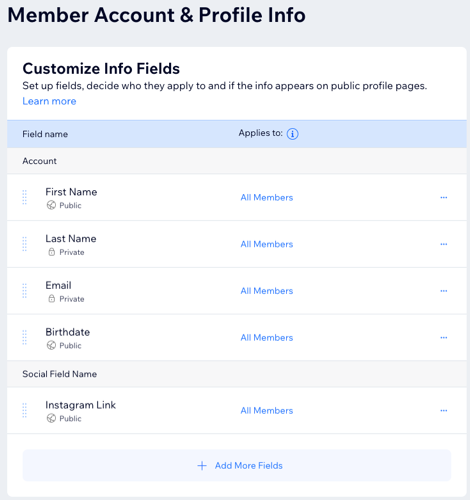
Task: Click the drag handle beside Instagram Link
Action: point(24,410)
